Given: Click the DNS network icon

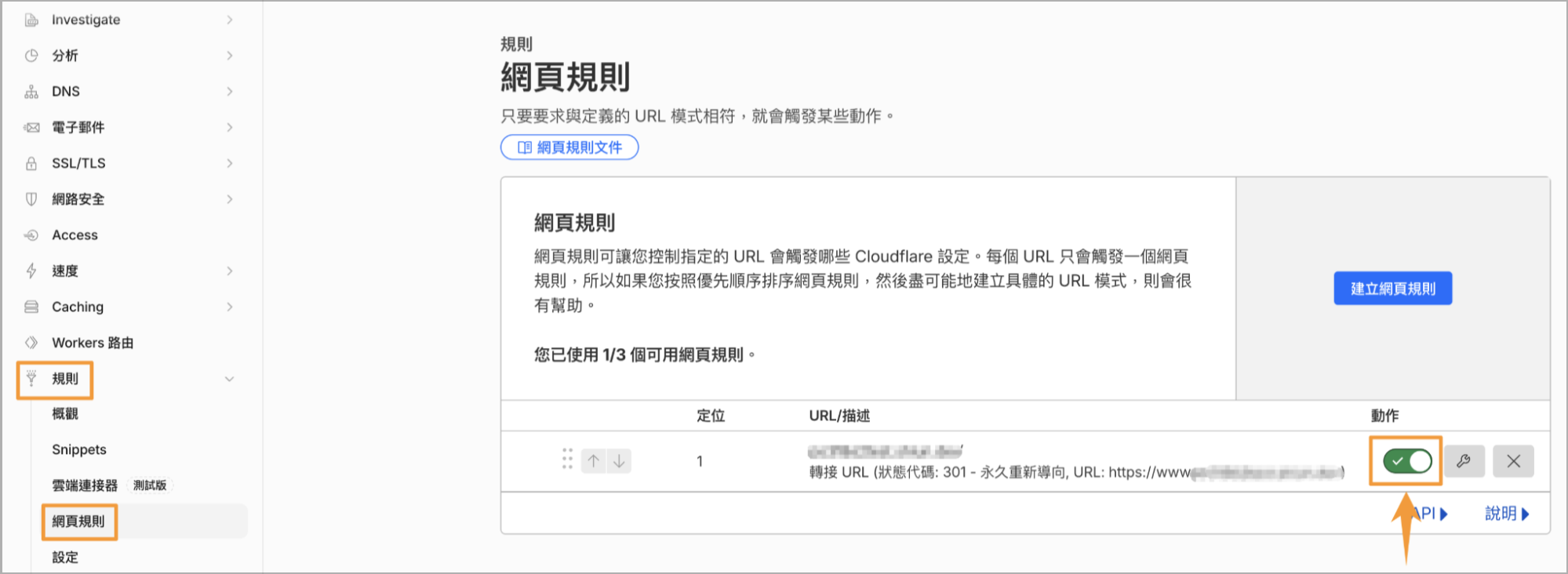Looking at the screenshot, I should pyautogui.click(x=31, y=92).
